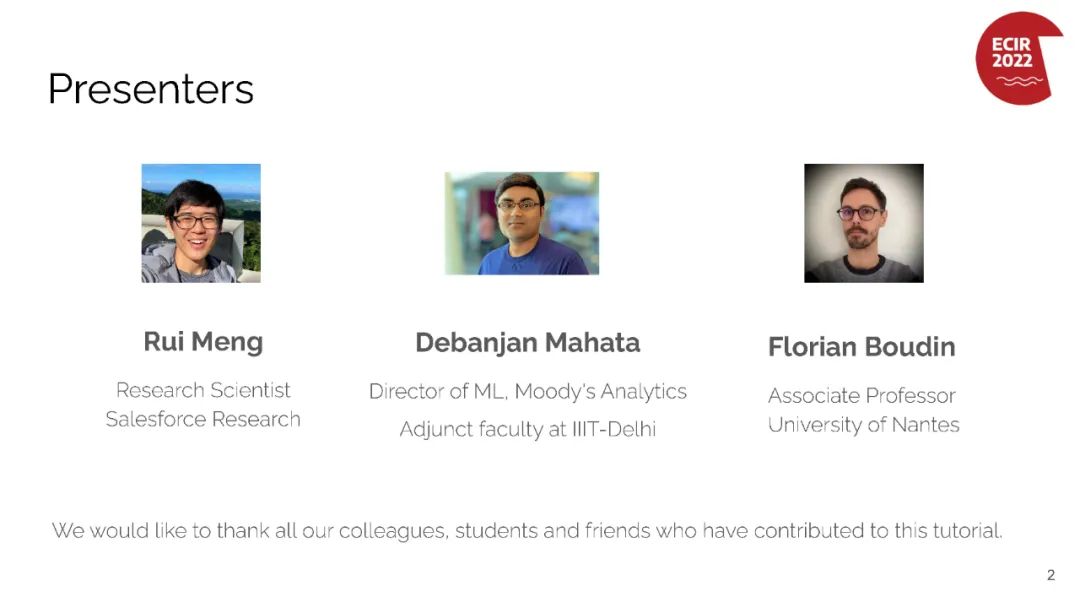Click the "University of Nantes" affiliation text
1080x608 pixels.
click(x=863, y=424)
